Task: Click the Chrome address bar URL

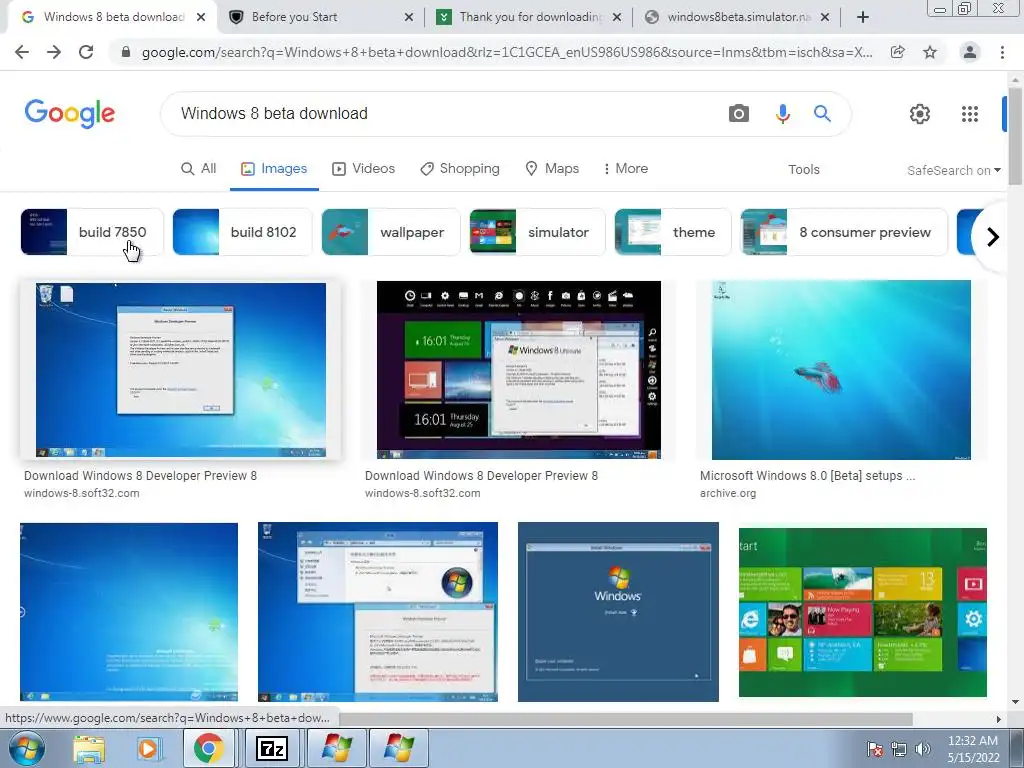Action: pos(507,52)
